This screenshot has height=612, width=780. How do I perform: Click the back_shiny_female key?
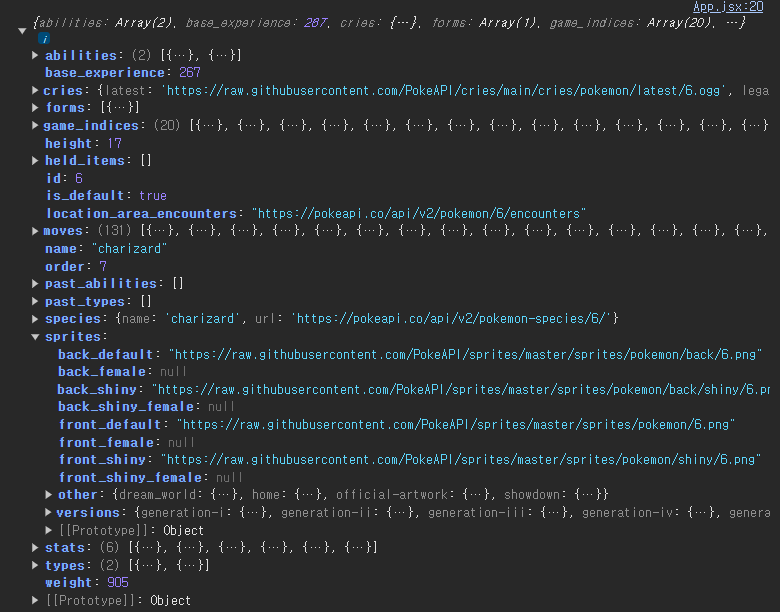[126, 407]
